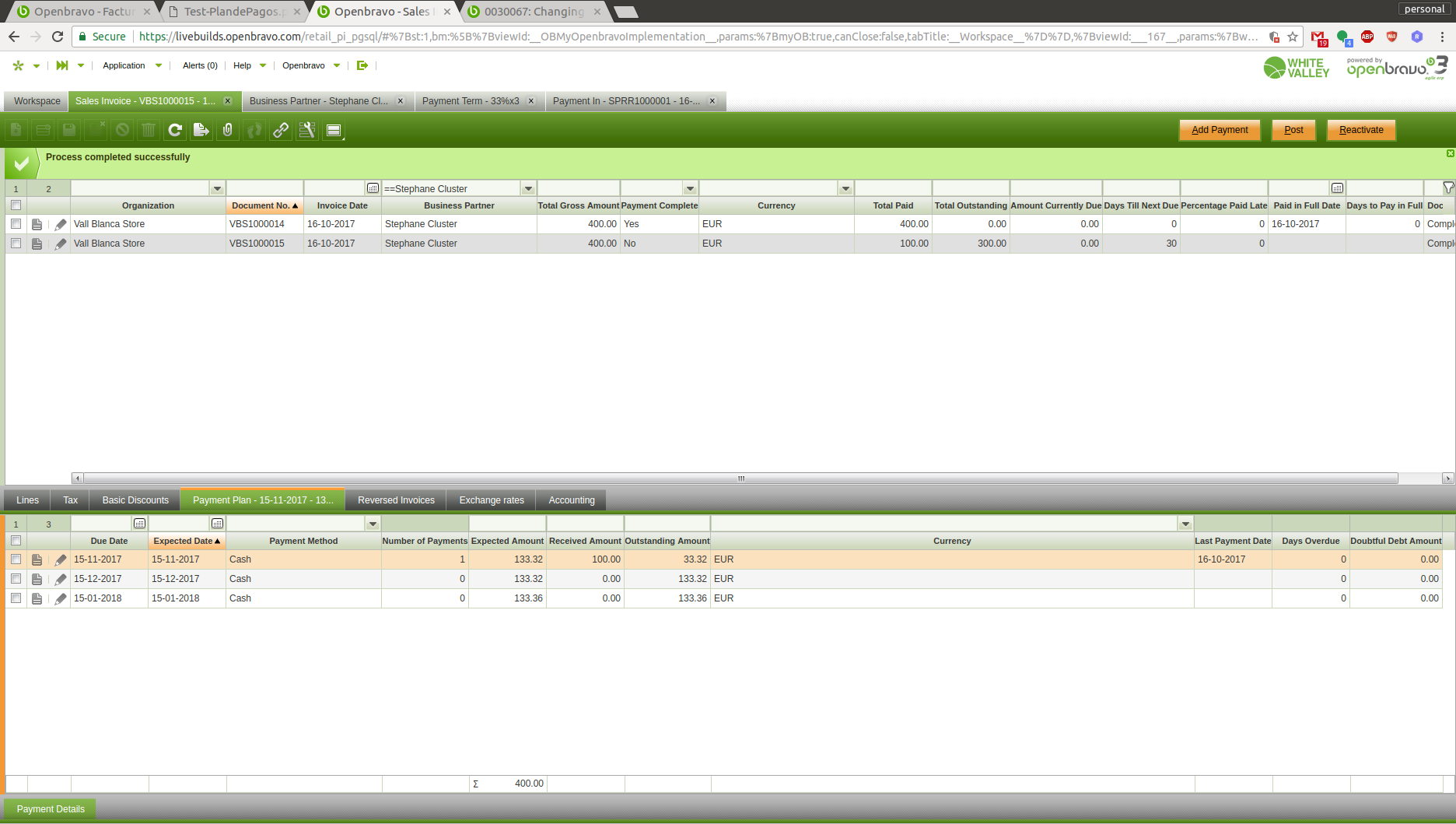Click the Document No. filter input field
Image resolution: width=1456 pixels, height=824 pixels.
264,189
